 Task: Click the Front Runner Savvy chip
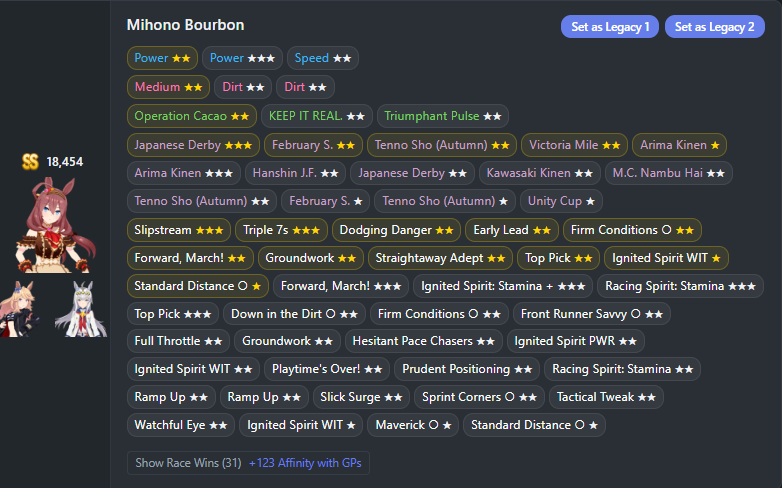(x=592, y=313)
